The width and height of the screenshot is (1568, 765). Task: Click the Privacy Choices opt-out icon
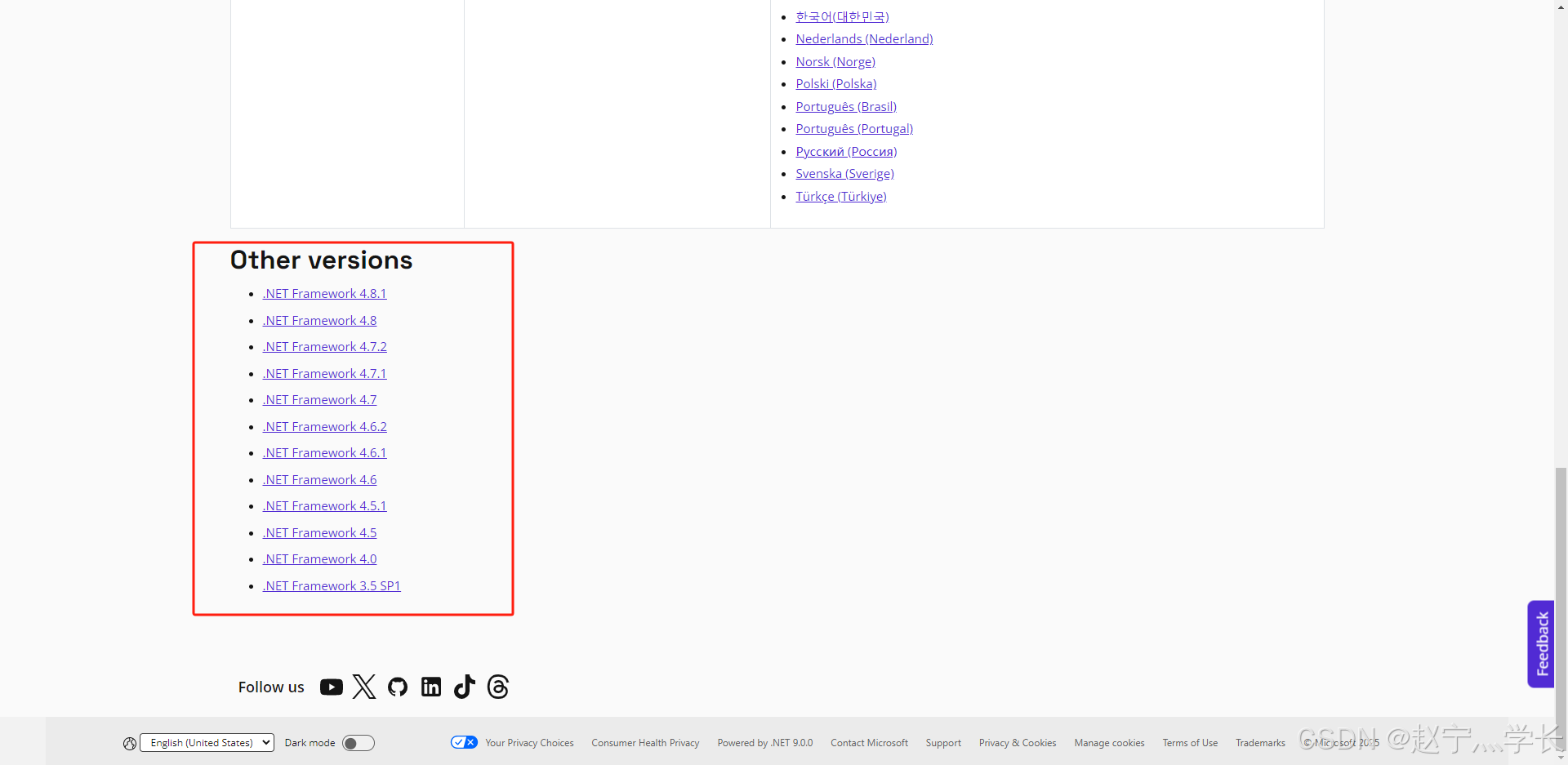464,742
